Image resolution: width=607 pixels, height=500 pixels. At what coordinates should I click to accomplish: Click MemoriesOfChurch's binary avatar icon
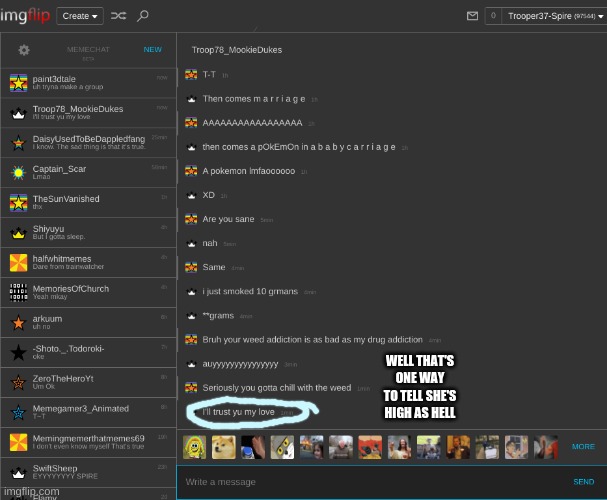click(18, 292)
